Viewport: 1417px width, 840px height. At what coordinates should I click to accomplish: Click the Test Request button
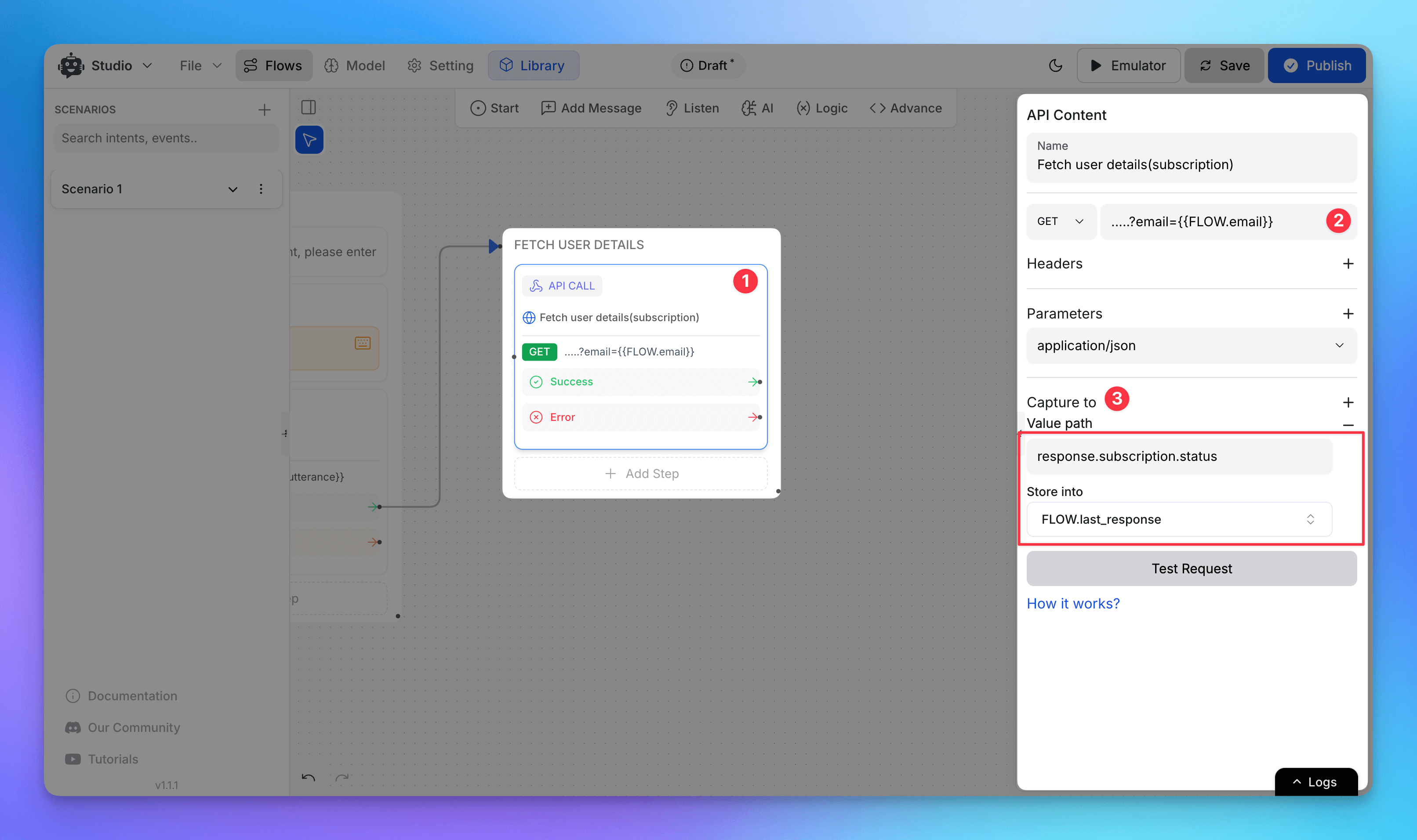1192,568
